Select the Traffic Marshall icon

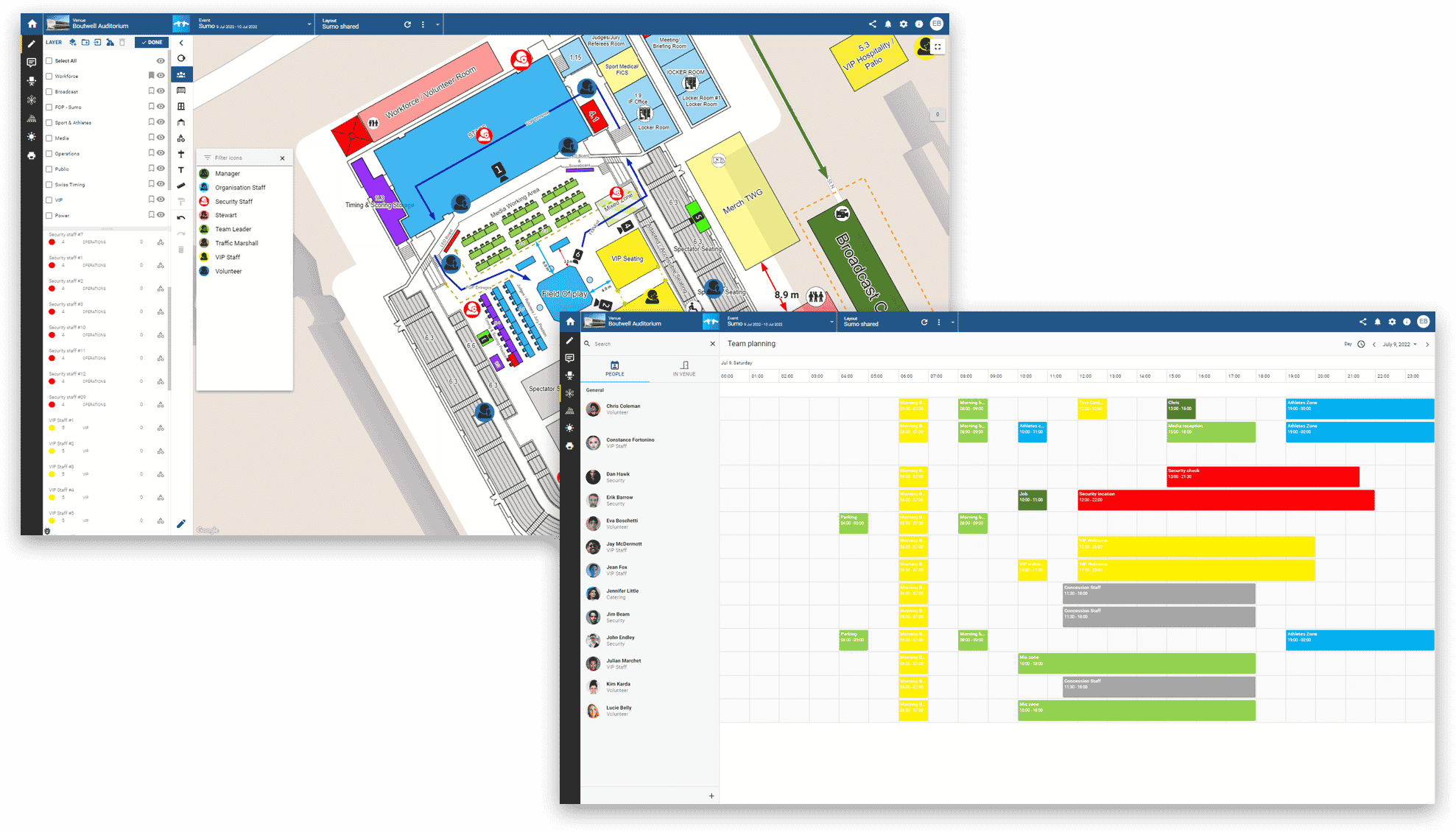click(x=204, y=243)
